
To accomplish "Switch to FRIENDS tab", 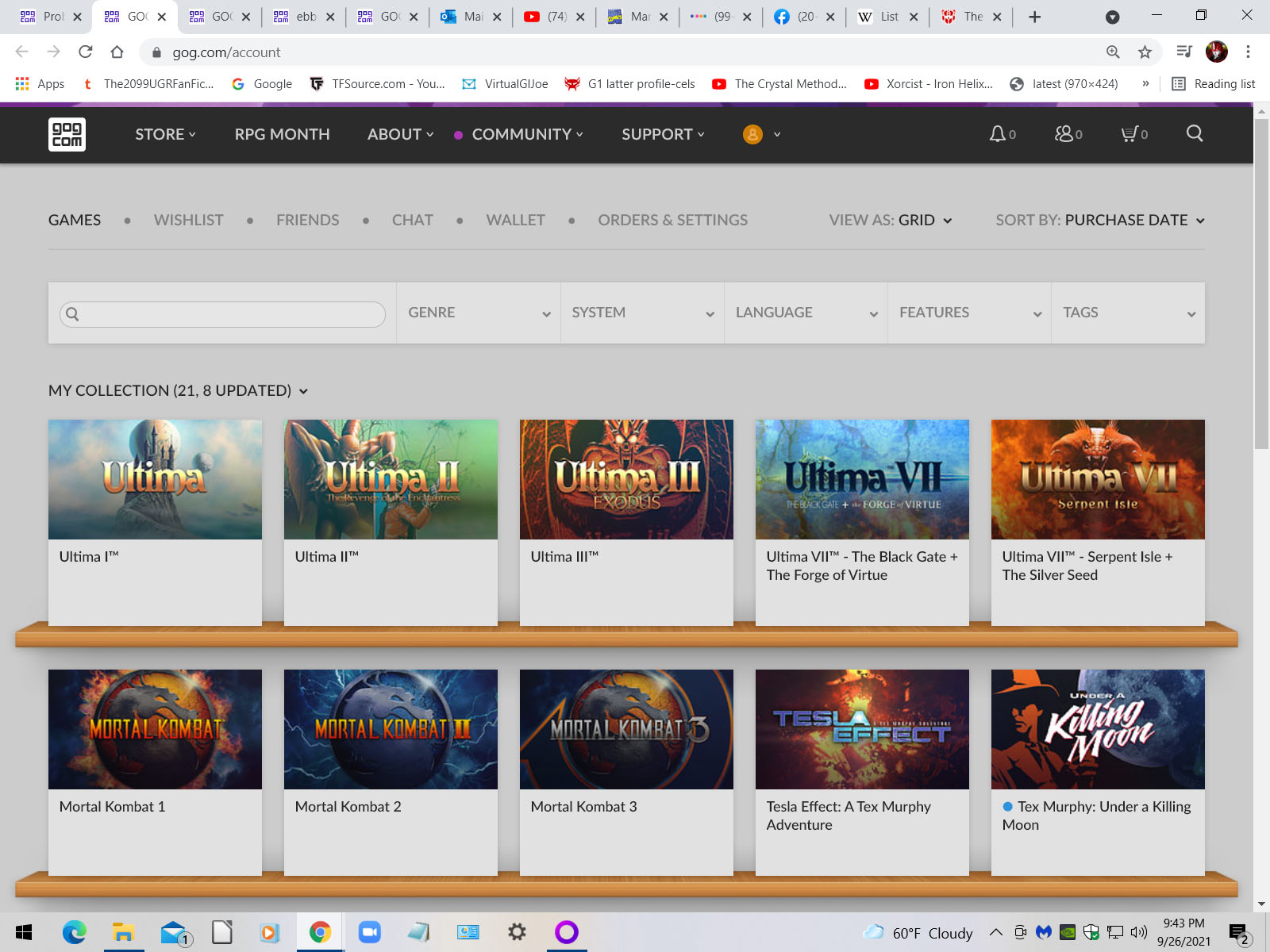I will 307,220.
